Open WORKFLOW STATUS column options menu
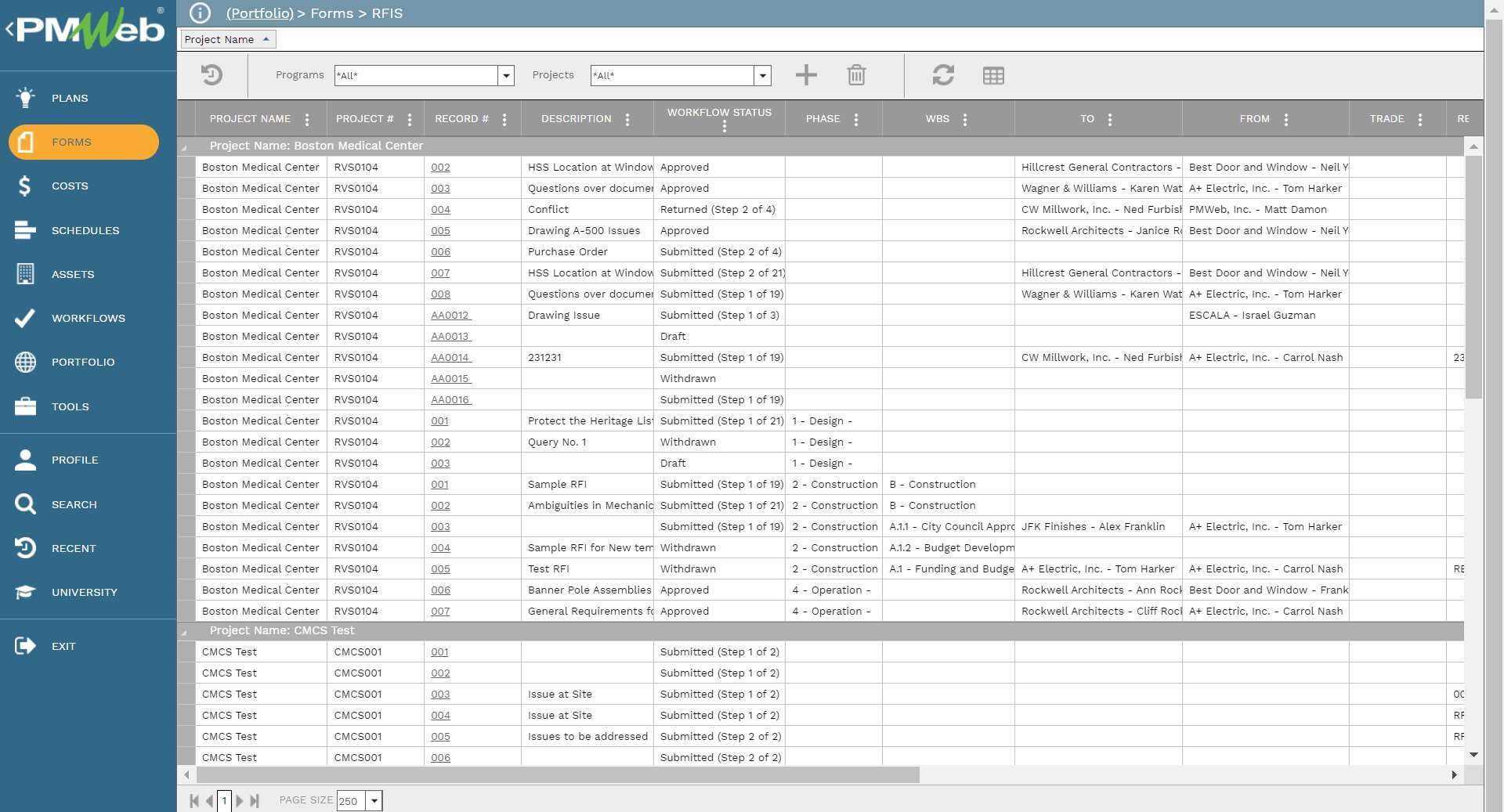Screen dimensions: 1504x812 coord(725,126)
